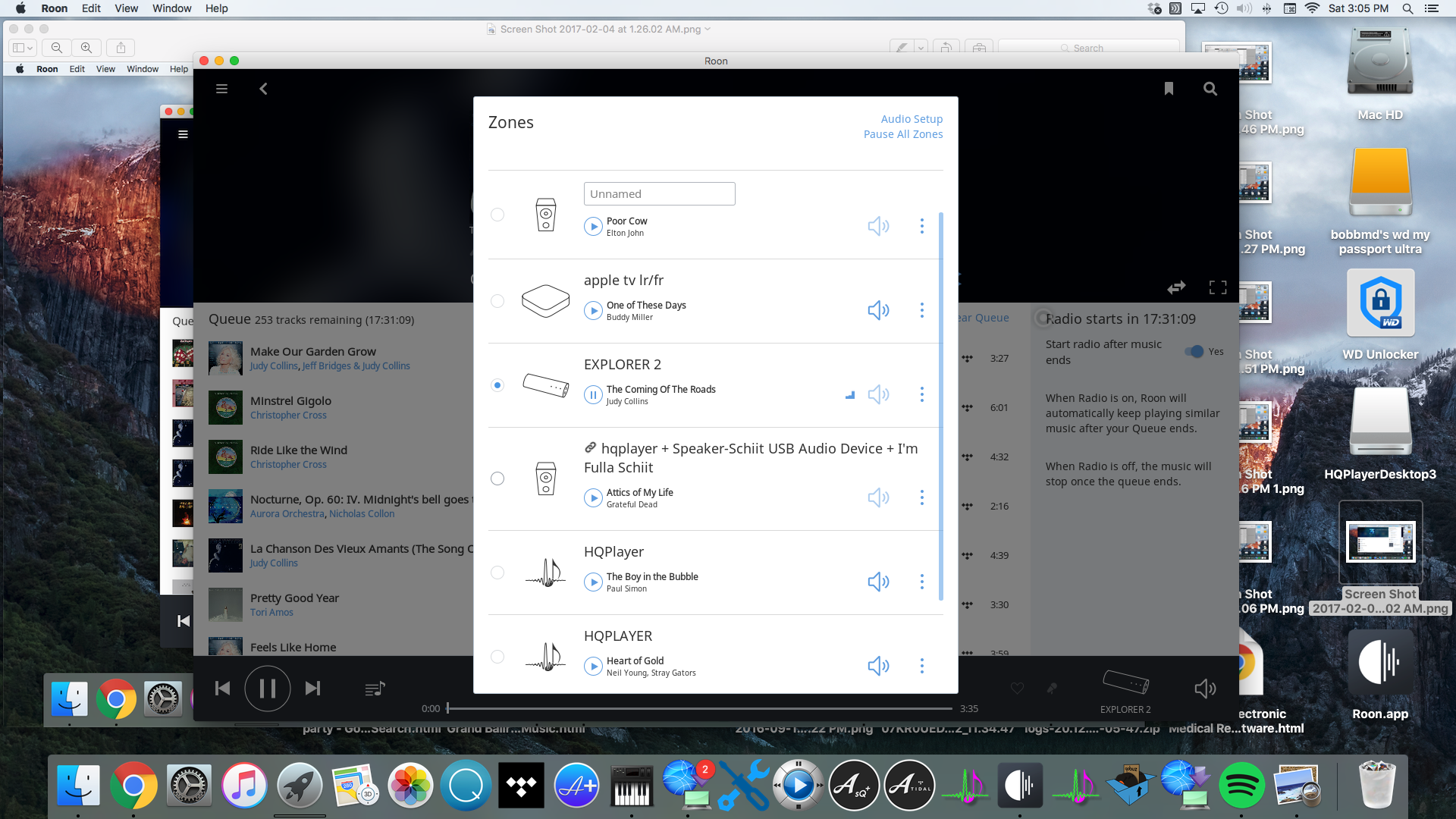The image size is (1456, 819).
Task: Play Attics of My Life in the hqplayer zone
Action: point(593,497)
